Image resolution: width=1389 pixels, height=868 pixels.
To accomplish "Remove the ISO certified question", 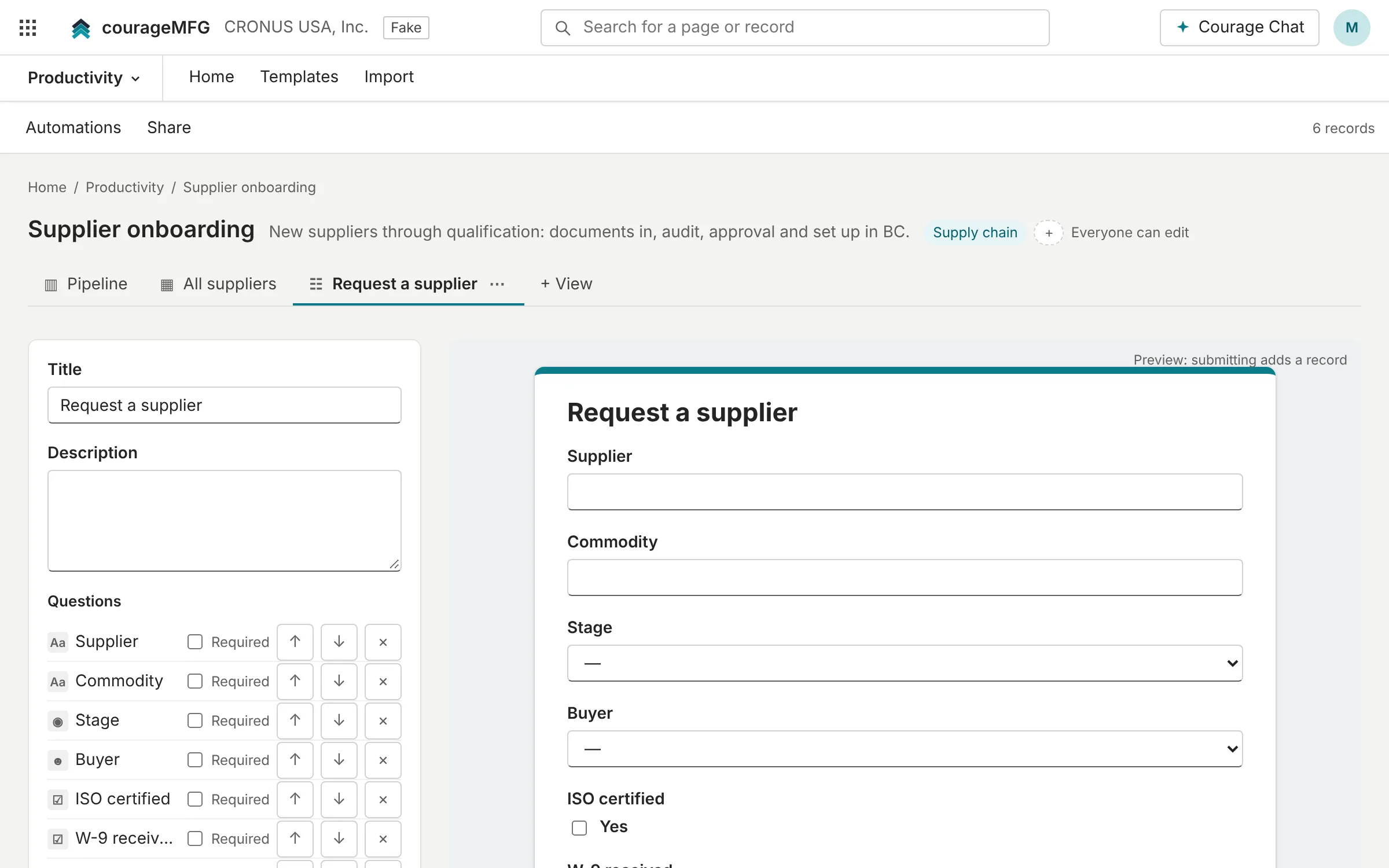I will pyautogui.click(x=383, y=799).
